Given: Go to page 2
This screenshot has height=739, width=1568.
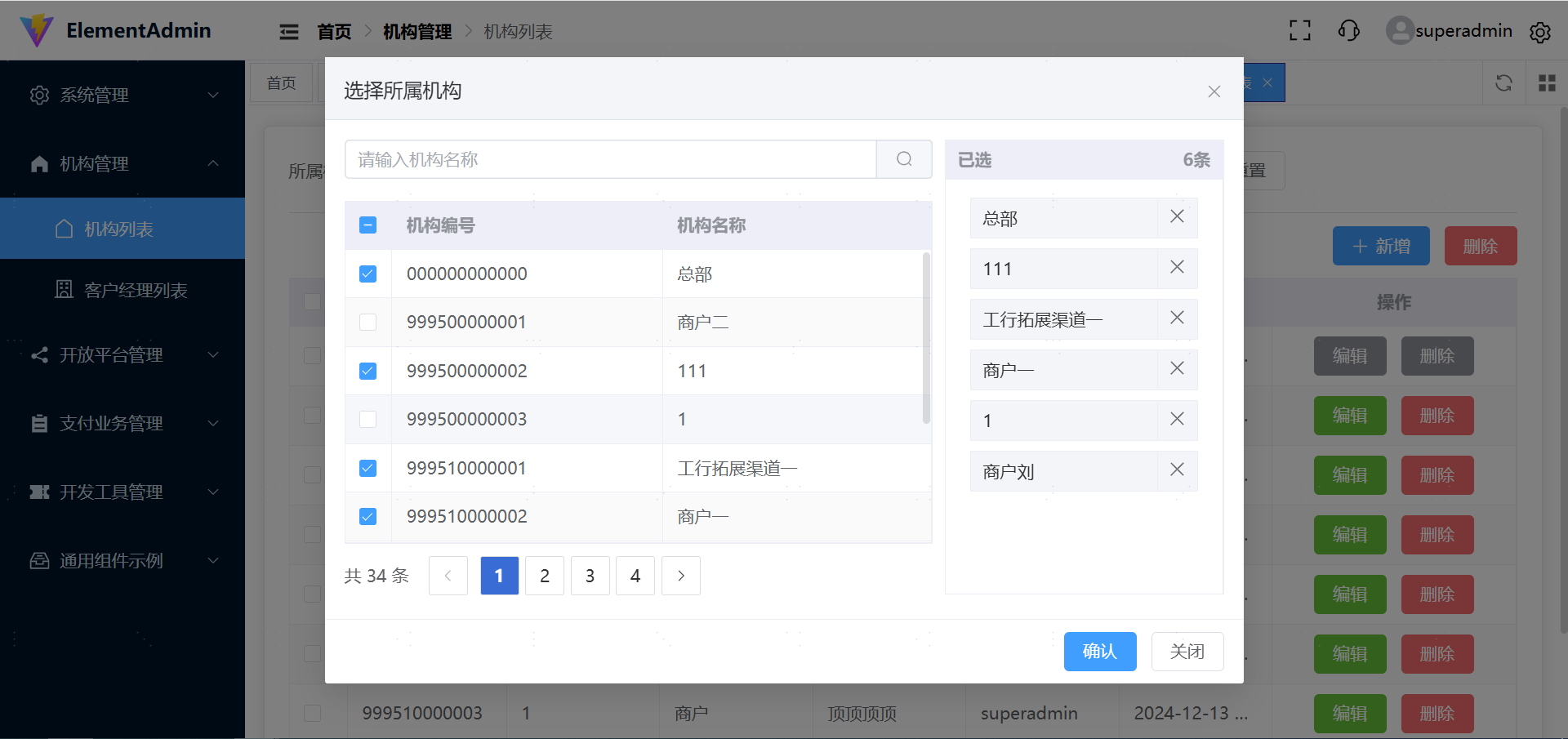Looking at the screenshot, I should click(545, 576).
